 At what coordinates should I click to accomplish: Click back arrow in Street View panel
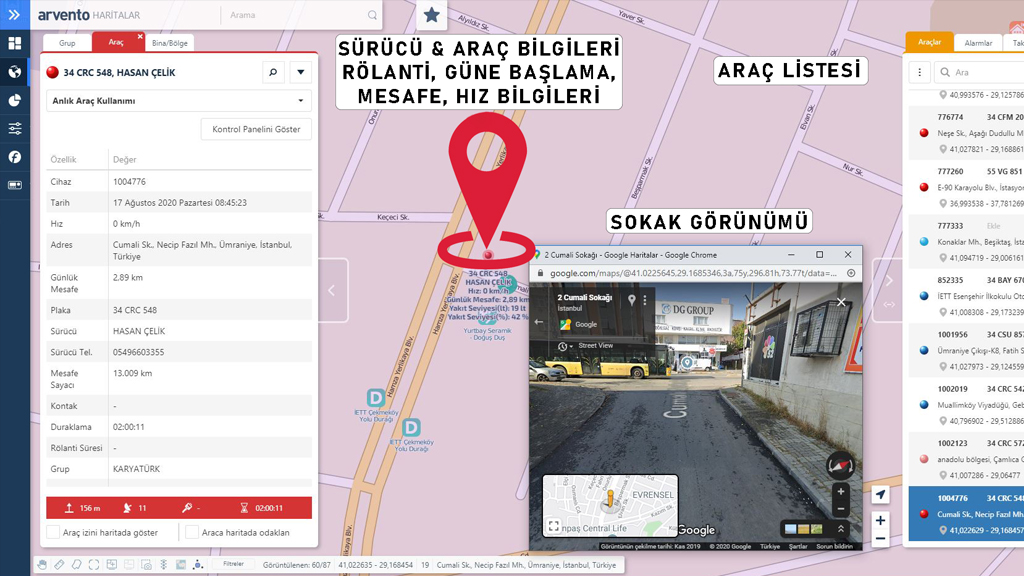coord(539,321)
